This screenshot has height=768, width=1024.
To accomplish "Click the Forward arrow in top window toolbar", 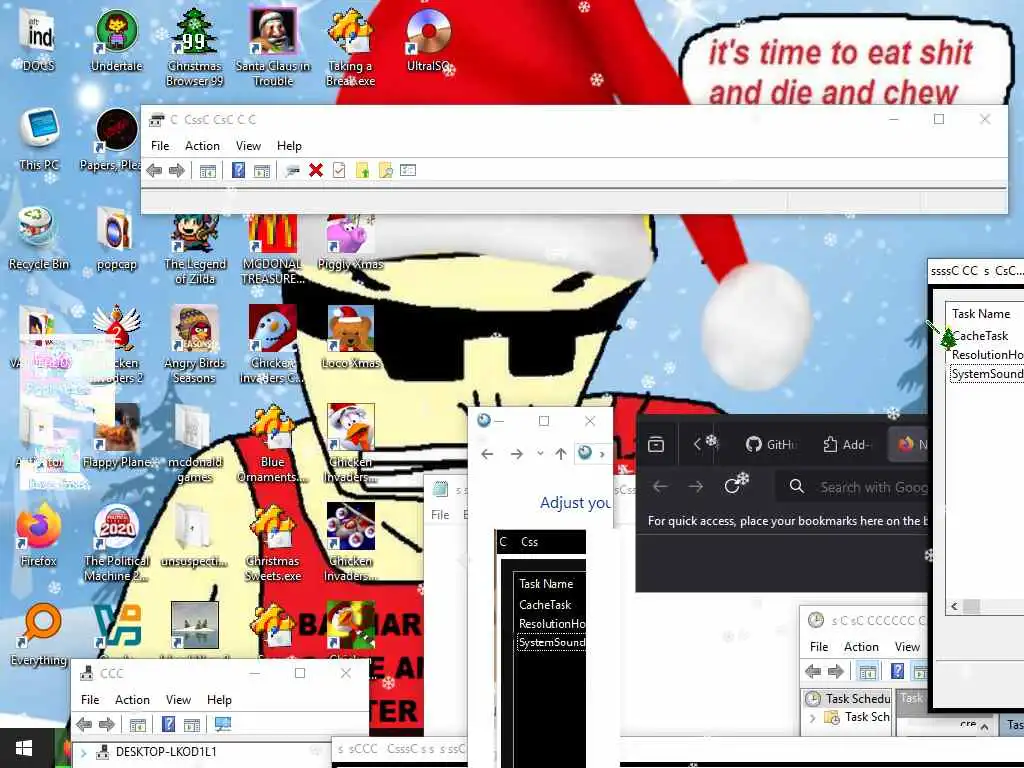I will 177,170.
